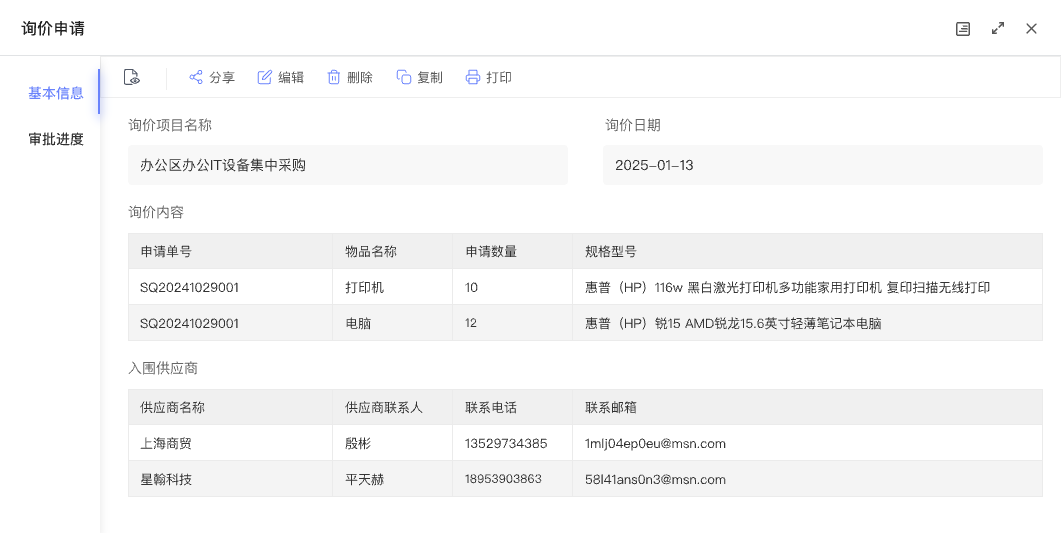Click the 询价项目名称 field
The width and height of the screenshot is (1061, 533).
[x=347, y=165]
